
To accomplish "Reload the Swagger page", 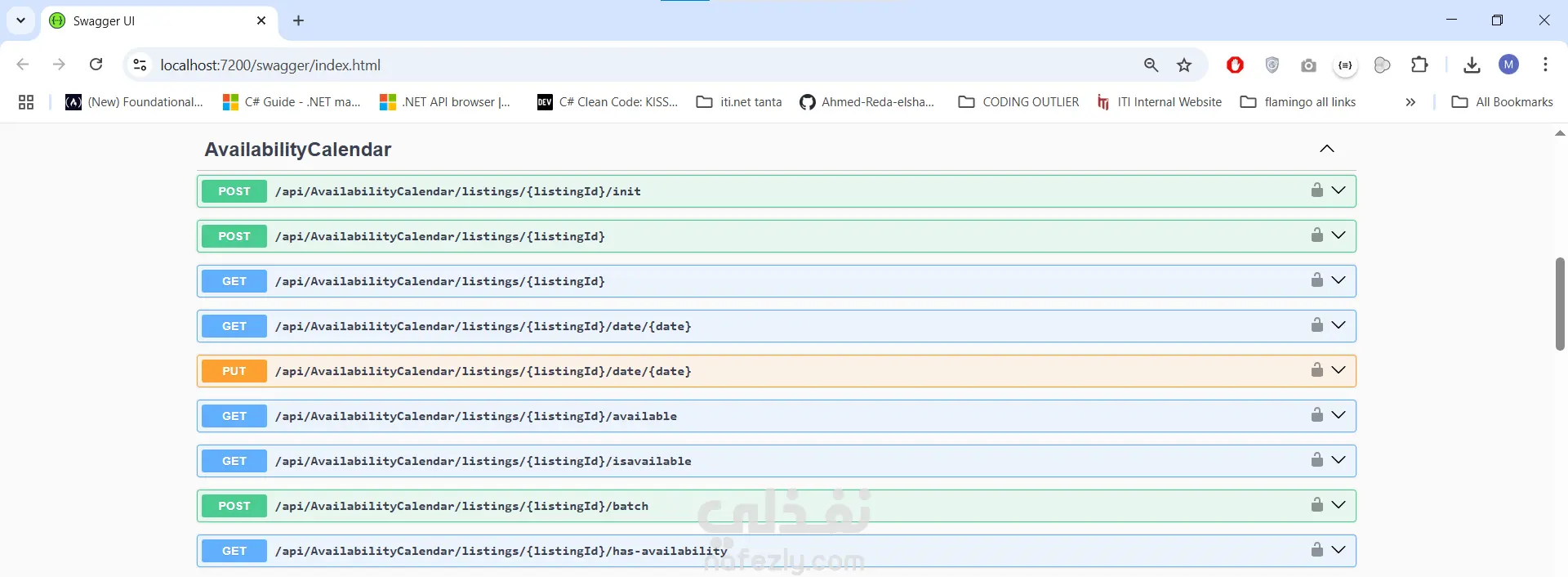I will (x=96, y=65).
